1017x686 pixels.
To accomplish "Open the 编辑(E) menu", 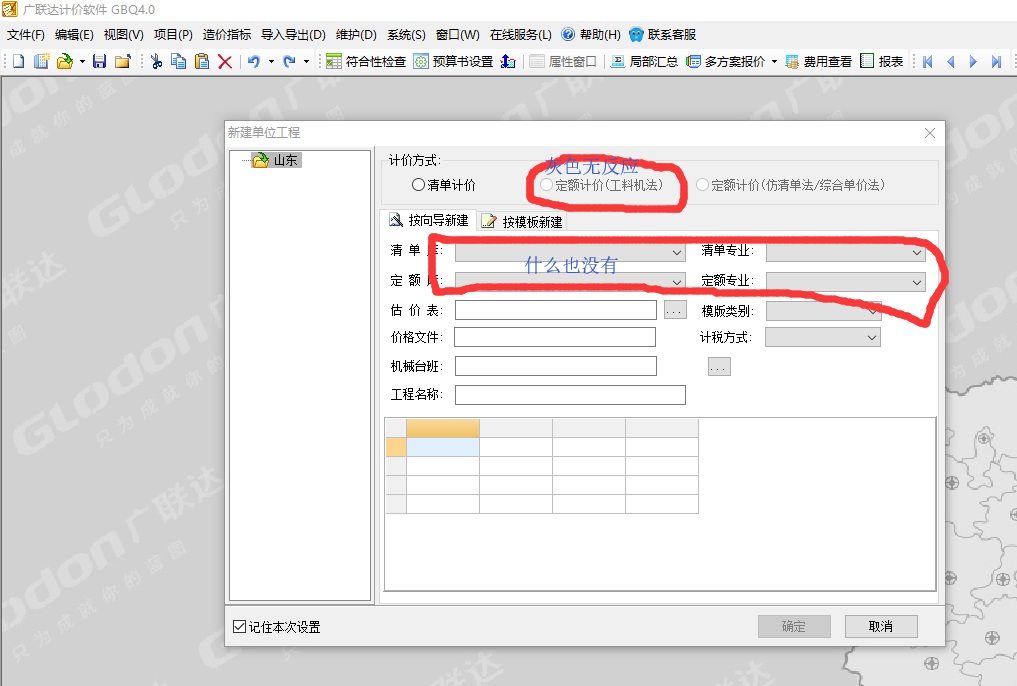I will 74,35.
